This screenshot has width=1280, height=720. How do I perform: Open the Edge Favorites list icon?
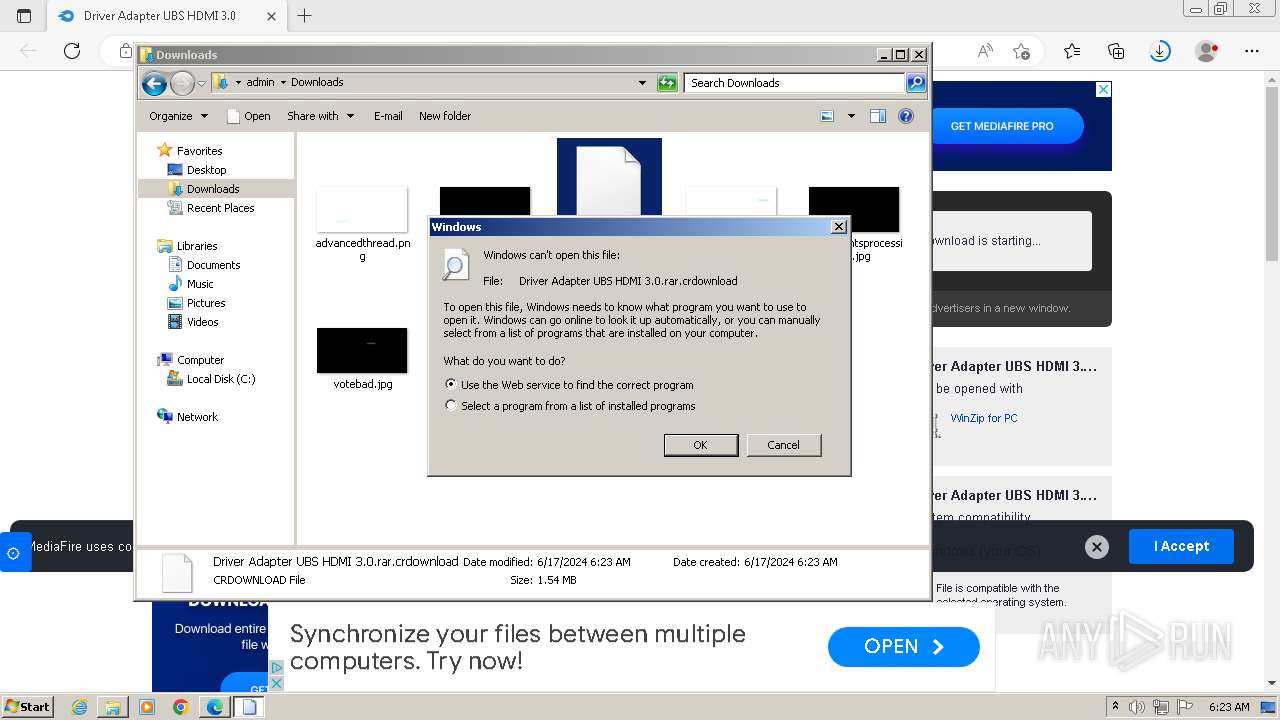pos(1072,51)
